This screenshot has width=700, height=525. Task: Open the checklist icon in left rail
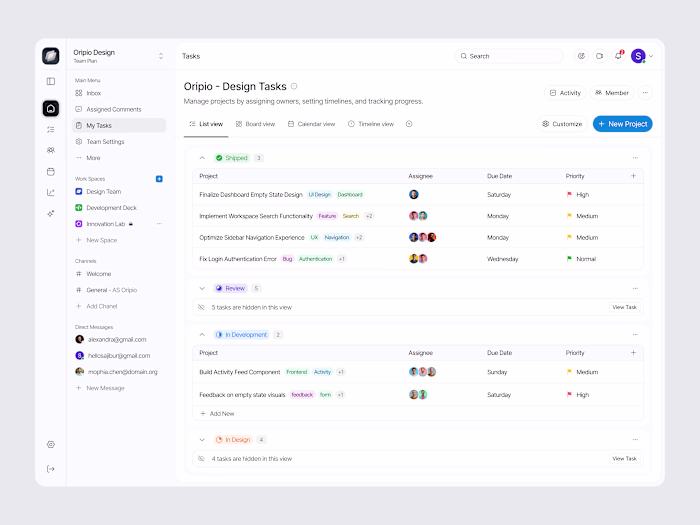(51, 129)
